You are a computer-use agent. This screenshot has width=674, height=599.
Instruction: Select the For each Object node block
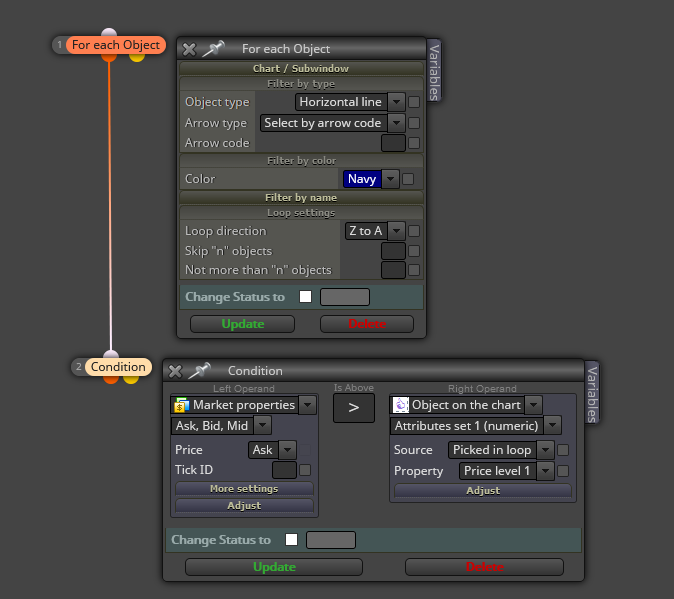pyautogui.click(x=116, y=45)
